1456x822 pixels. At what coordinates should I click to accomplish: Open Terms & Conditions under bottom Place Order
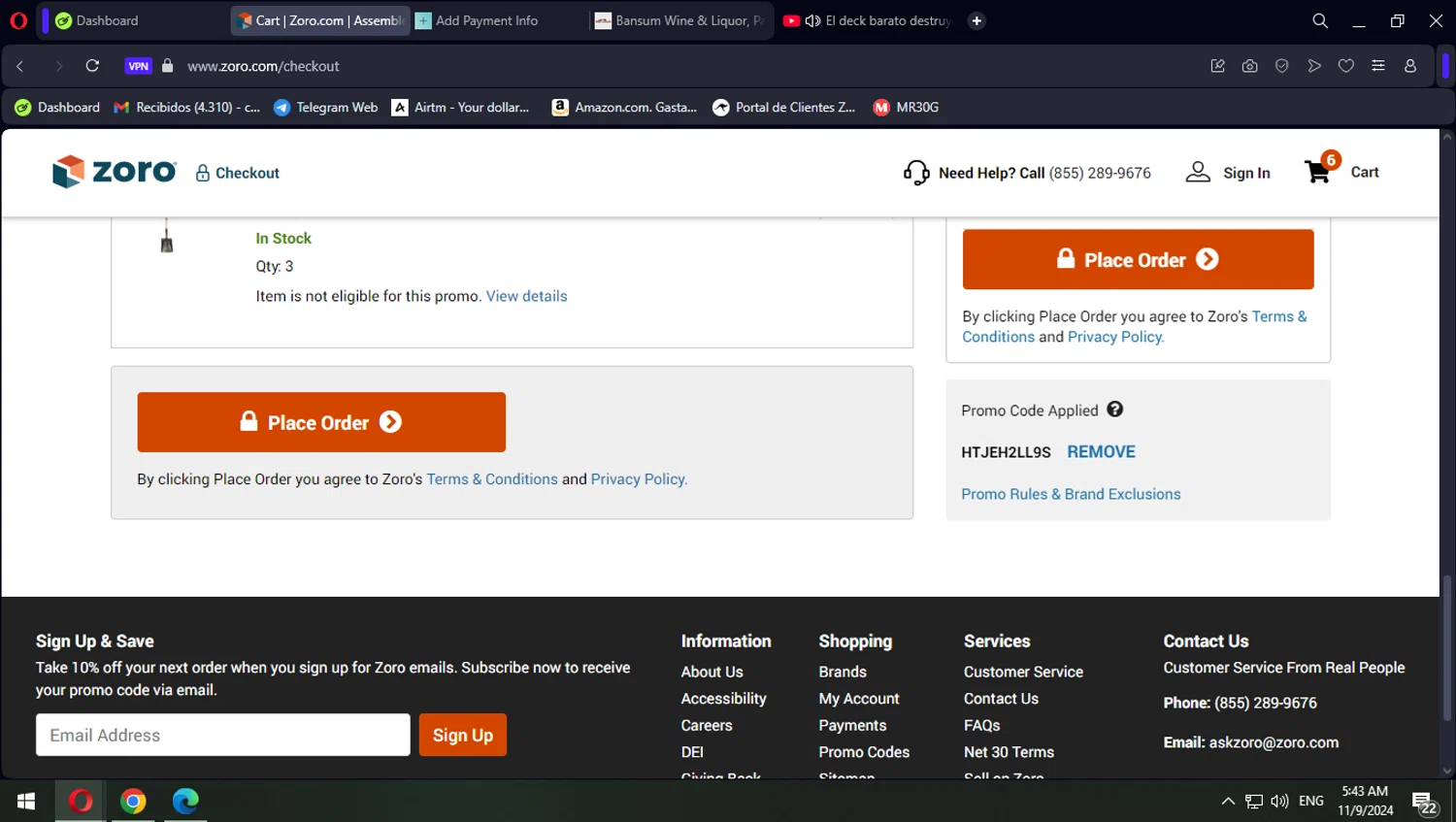(492, 479)
